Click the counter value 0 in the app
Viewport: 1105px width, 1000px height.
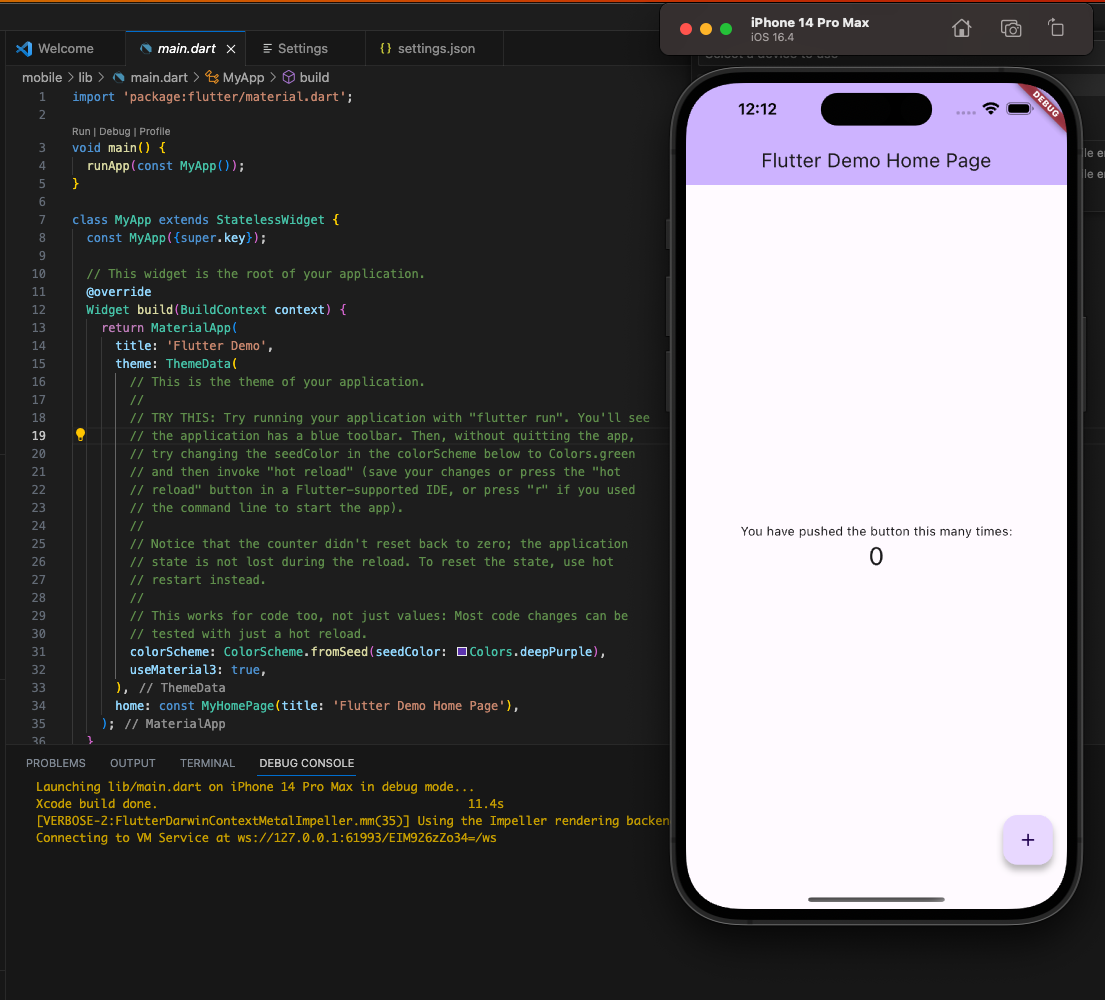pyautogui.click(x=876, y=557)
